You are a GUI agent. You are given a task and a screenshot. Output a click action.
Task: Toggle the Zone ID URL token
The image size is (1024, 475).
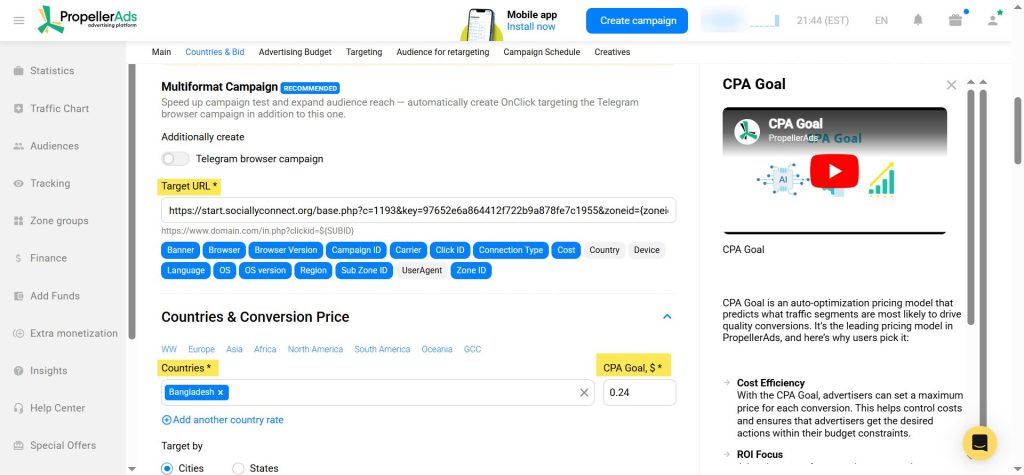[471, 270]
